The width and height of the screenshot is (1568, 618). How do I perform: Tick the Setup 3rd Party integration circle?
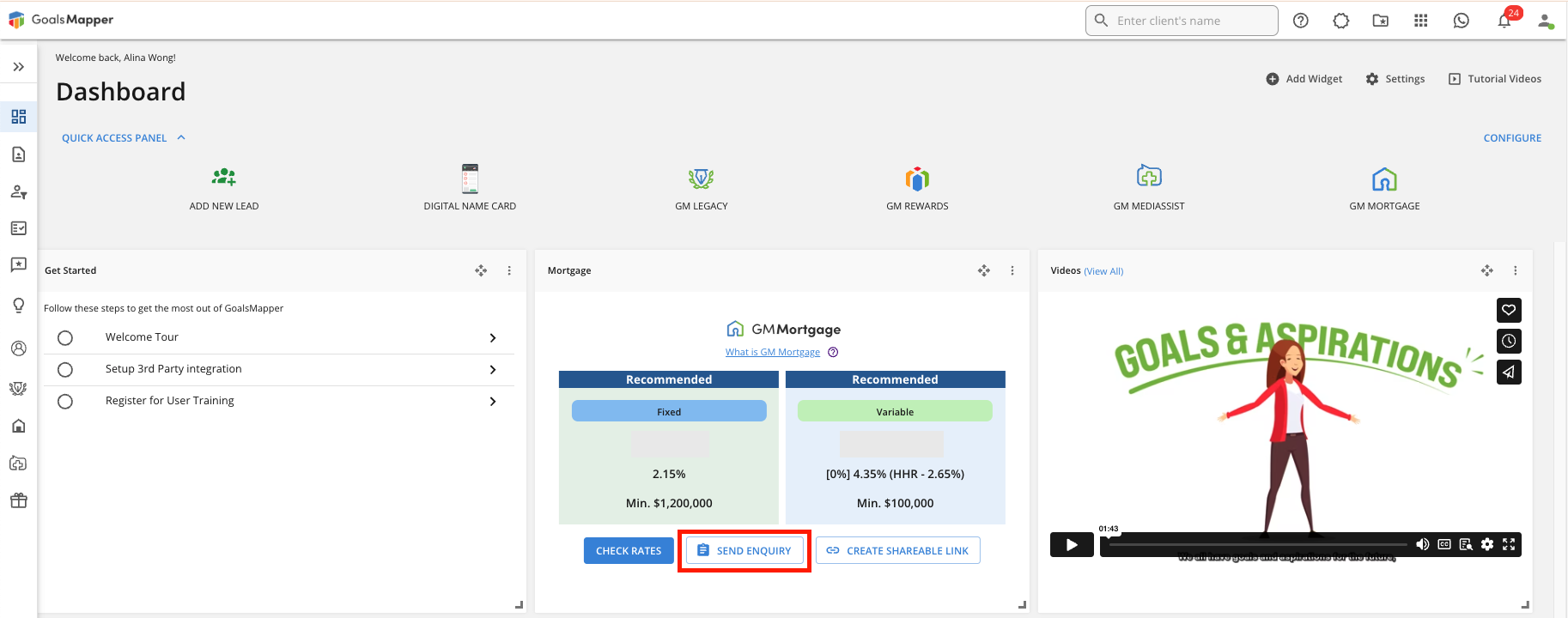(x=65, y=370)
